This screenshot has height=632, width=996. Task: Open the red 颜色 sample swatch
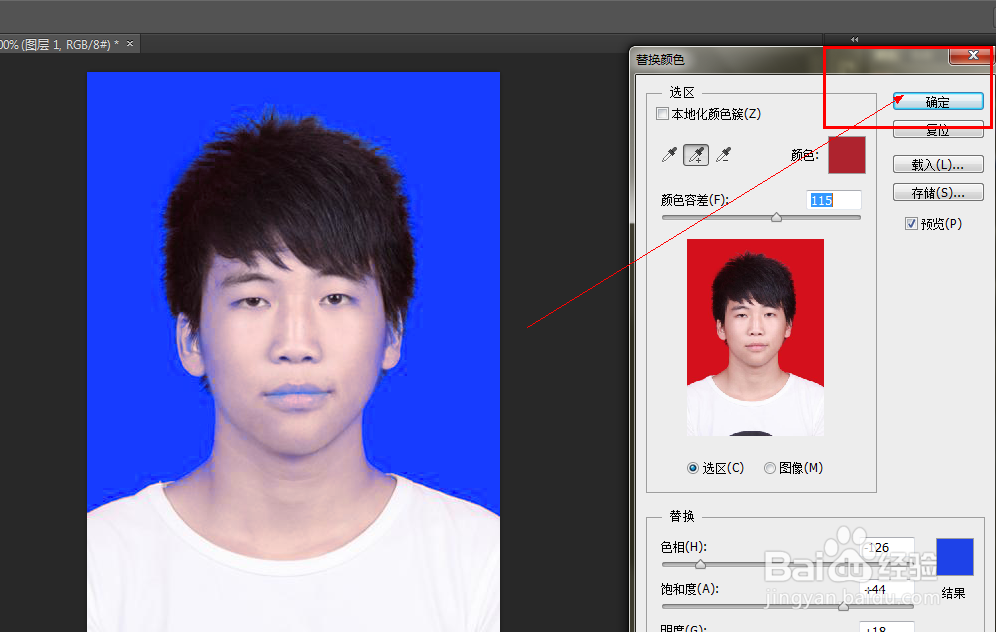(x=846, y=155)
